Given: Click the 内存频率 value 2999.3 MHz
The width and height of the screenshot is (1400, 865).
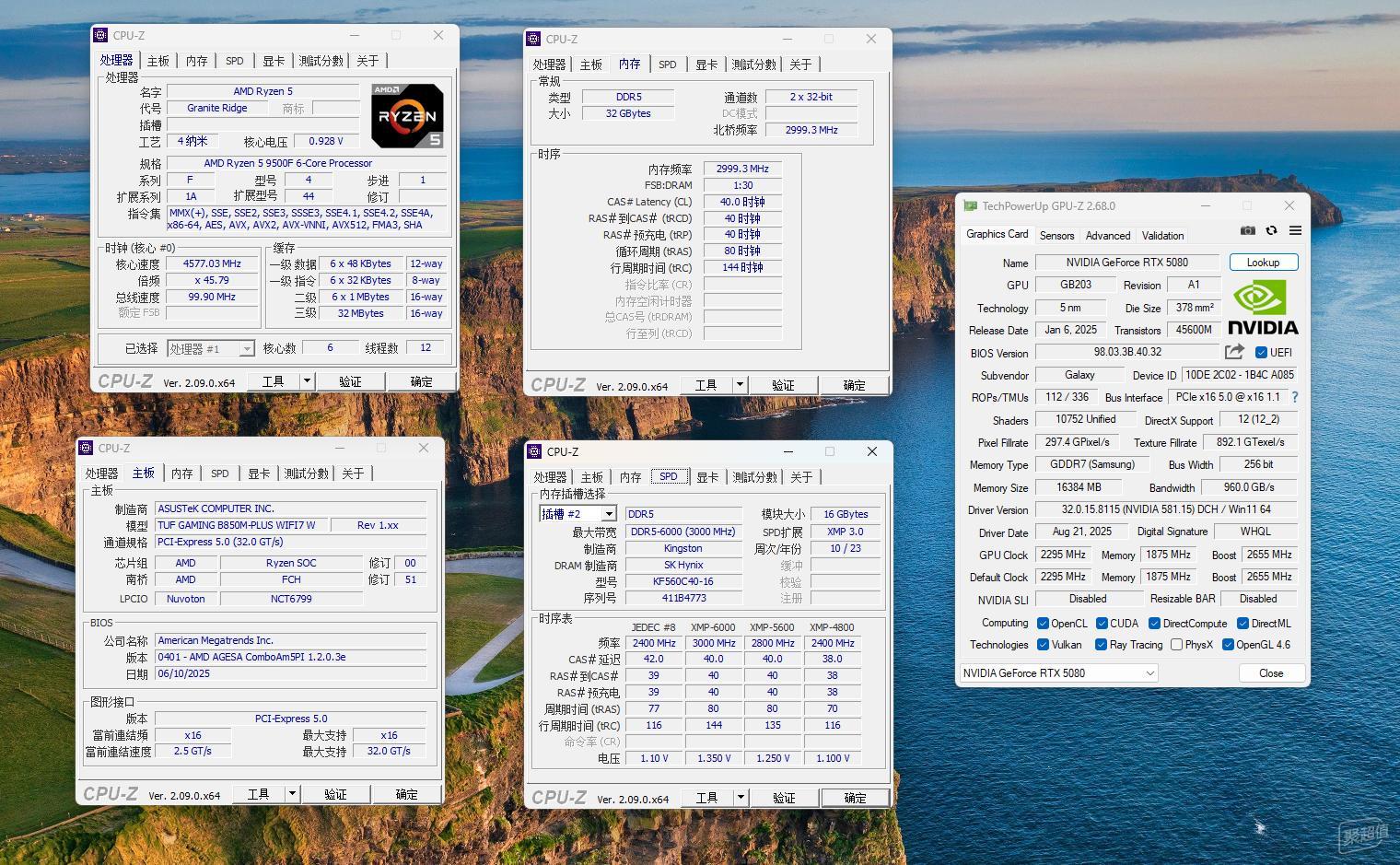Looking at the screenshot, I should click(x=742, y=169).
